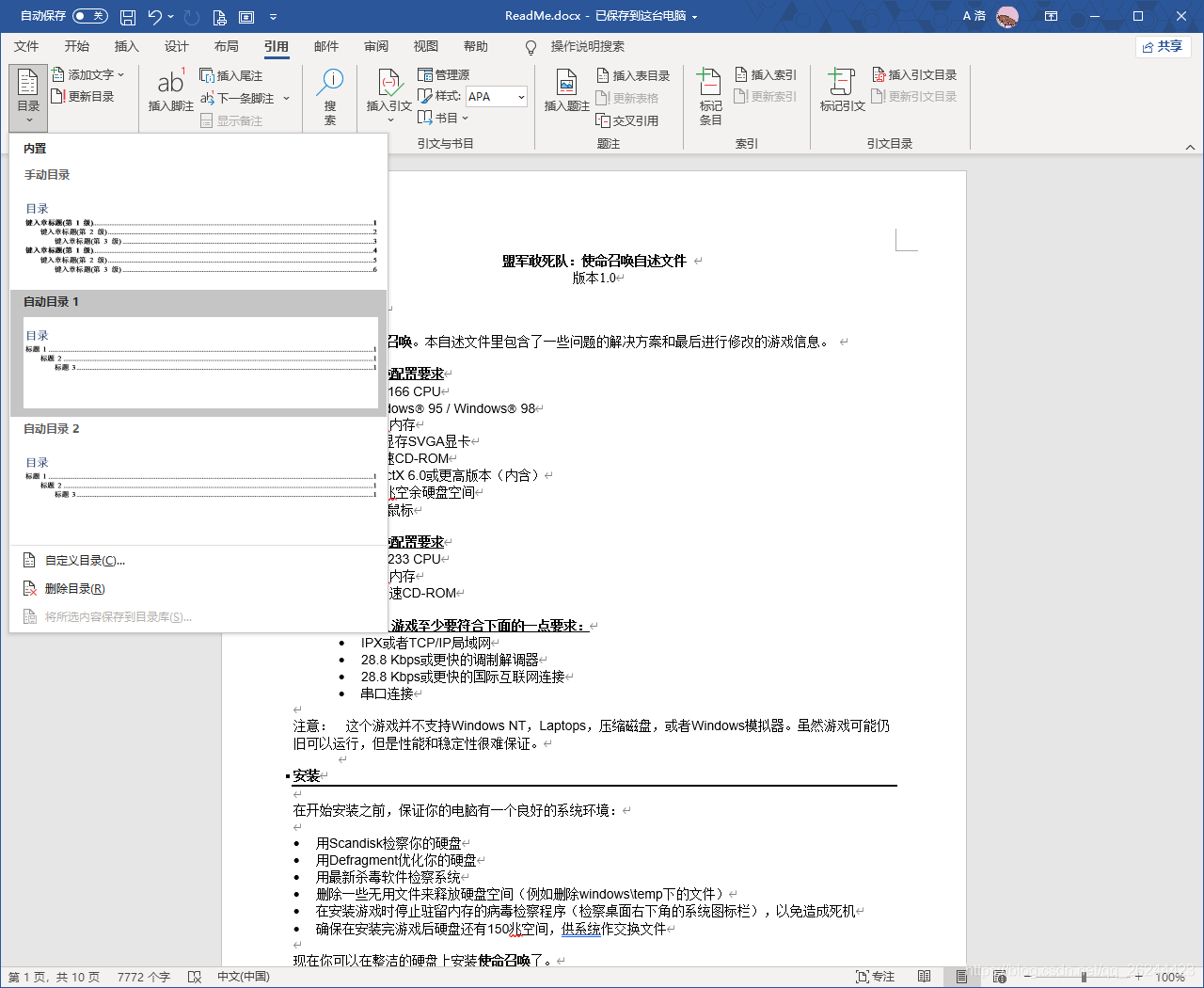Click the Redo icon
1204x988 pixels.
(x=192, y=17)
